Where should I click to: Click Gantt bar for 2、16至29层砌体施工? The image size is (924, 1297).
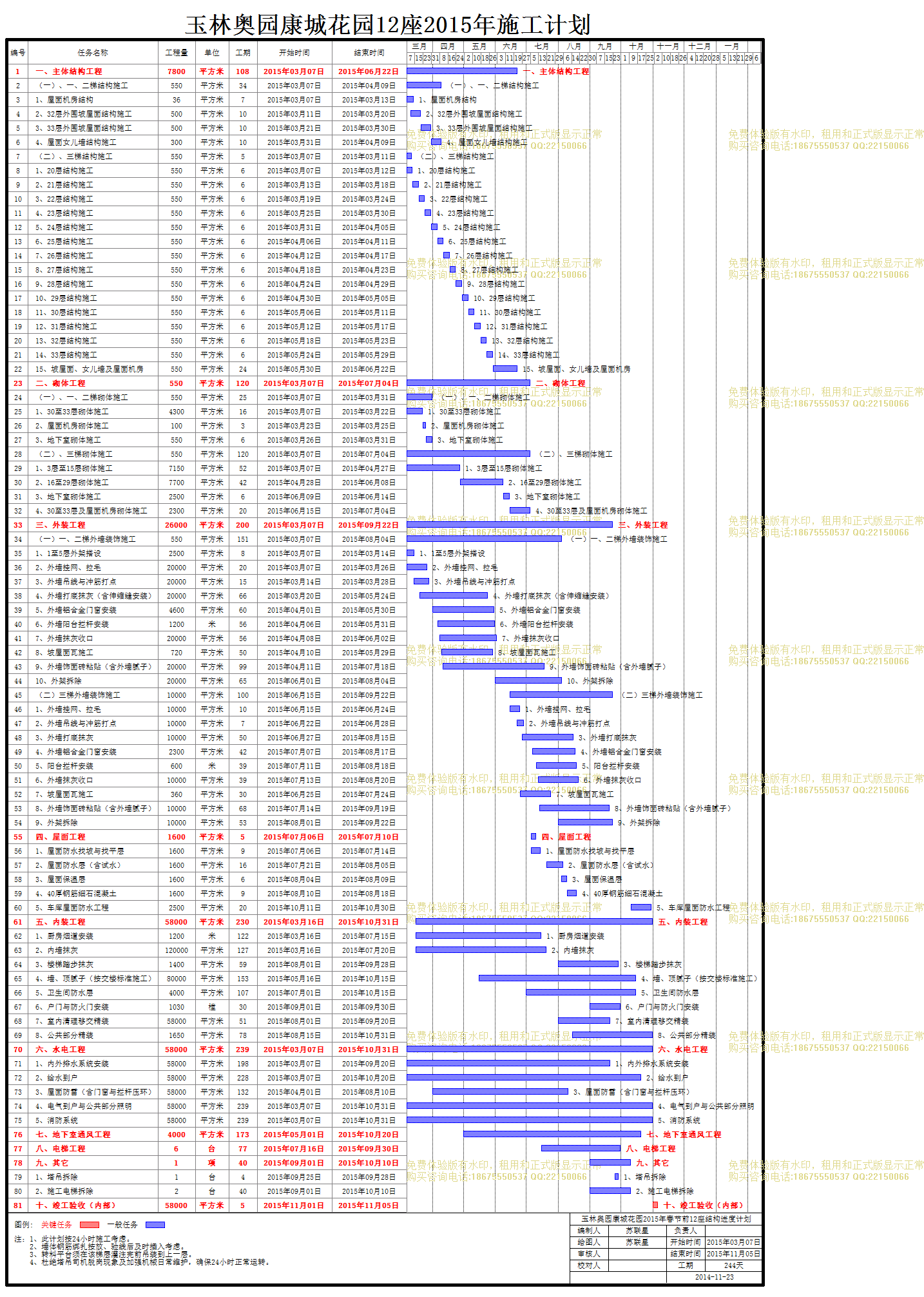pyautogui.click(x=481, y=482)
